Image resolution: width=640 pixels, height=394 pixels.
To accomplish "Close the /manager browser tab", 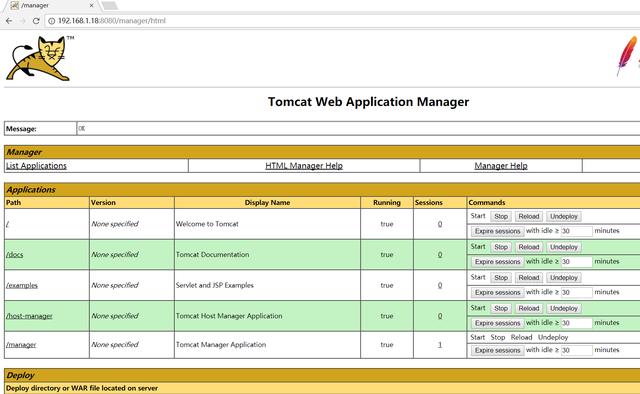I will tap(91, 6).
